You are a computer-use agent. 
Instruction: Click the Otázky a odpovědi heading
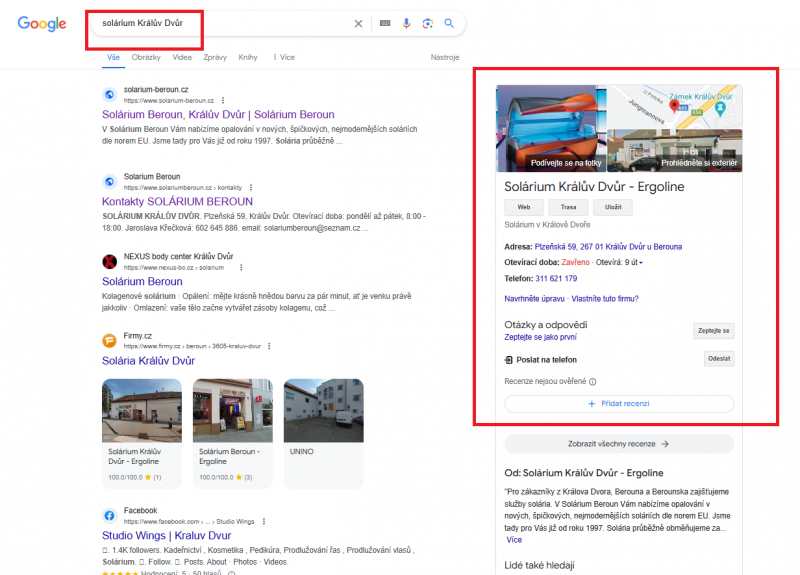tap(545, 324)
